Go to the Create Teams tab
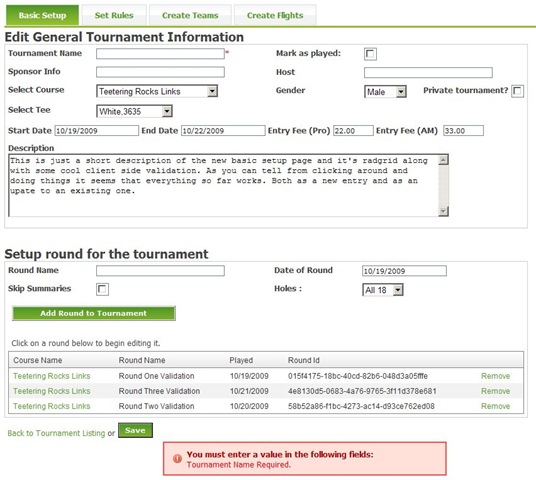The height and width of the screenshot is (480, 536). point(190,15)
